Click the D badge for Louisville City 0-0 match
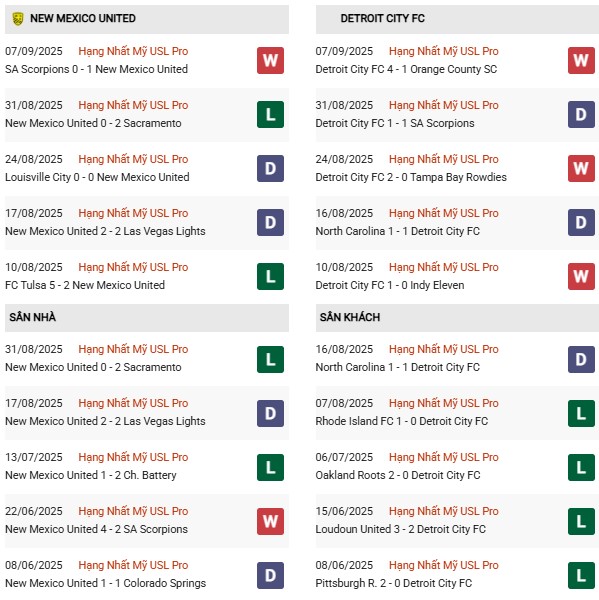Screen dimensions: 599x600 click(270, 168)
